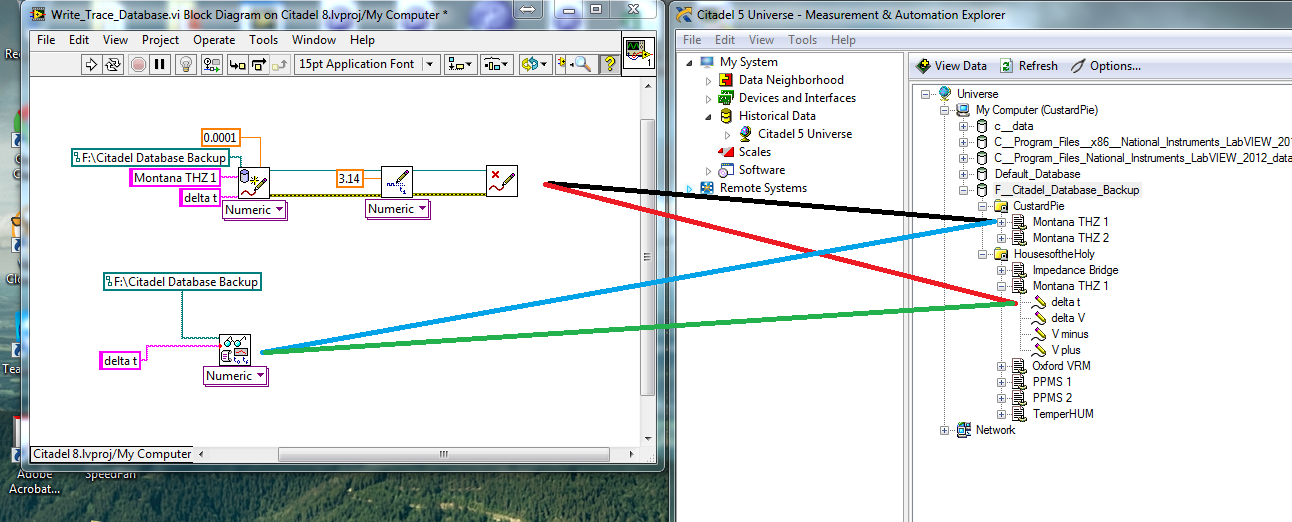Image resolution: width=1292 pixels, height=522 pixels.
Task: Open the Align Objects dropdown
Action: [x=461, y=64]
